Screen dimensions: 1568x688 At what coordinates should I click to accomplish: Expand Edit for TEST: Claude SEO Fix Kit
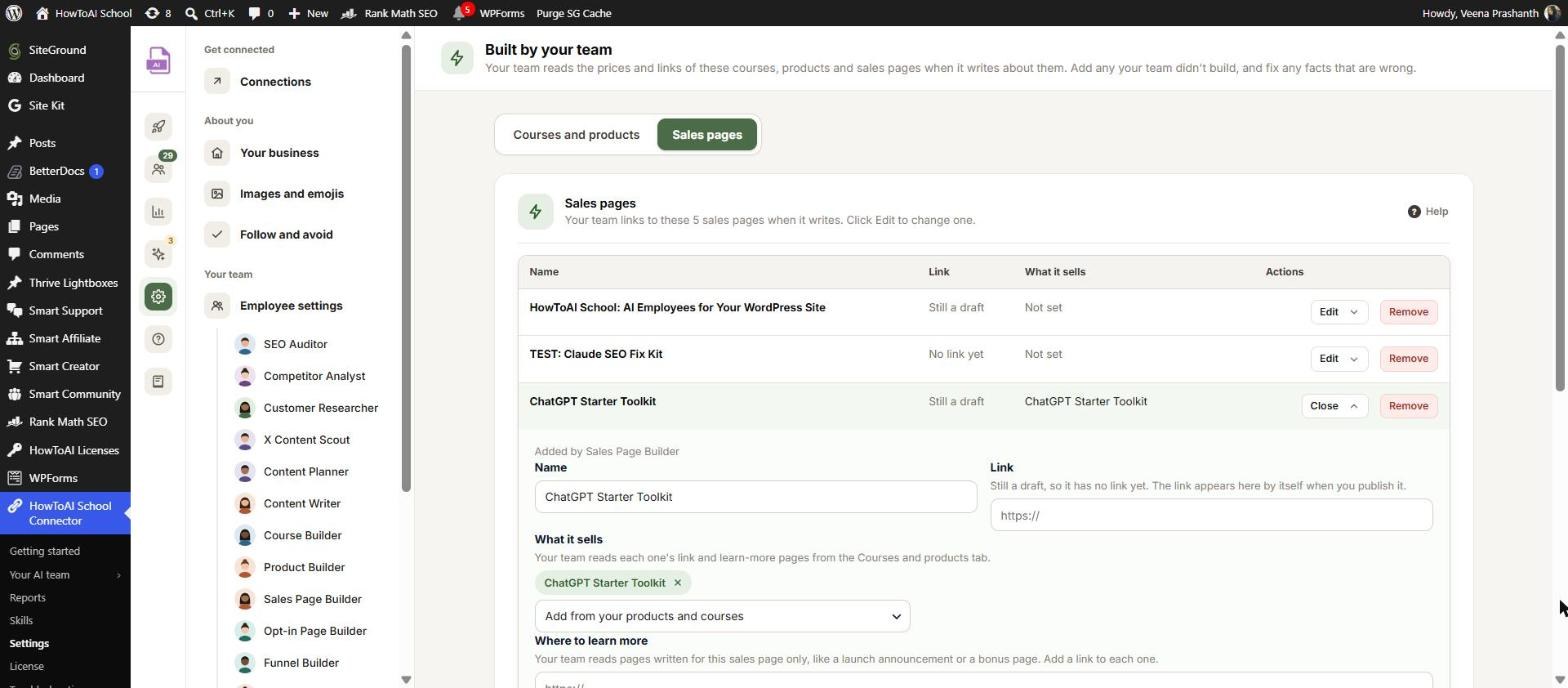(1338, 359)
